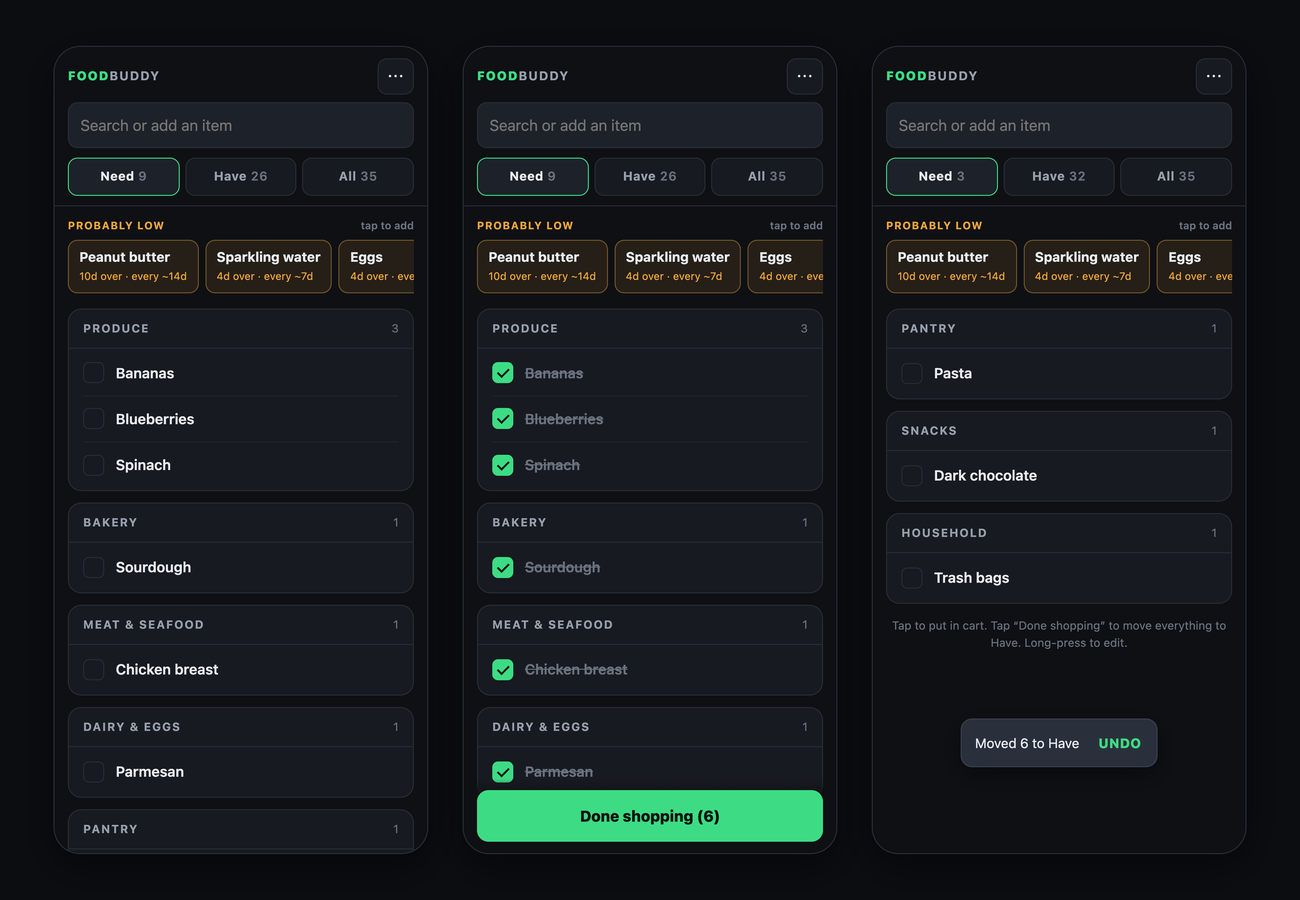Switch to the Have 26 tab in the left phone
Viewport: 1300px width, 900px height.
241,176
